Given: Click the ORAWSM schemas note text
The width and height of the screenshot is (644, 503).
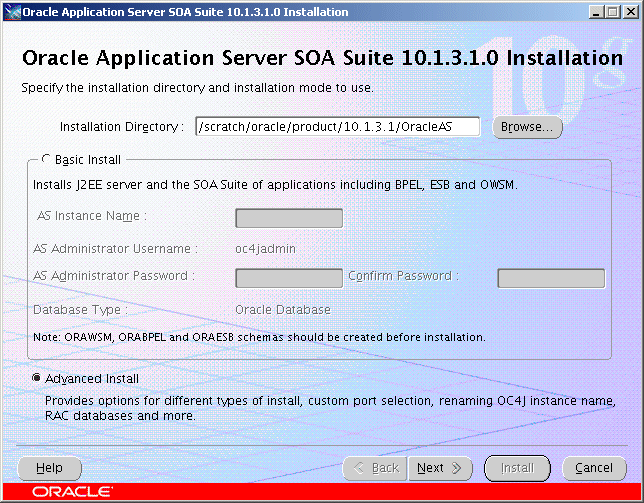Looking at the screenshot, I should click(259, 337).
